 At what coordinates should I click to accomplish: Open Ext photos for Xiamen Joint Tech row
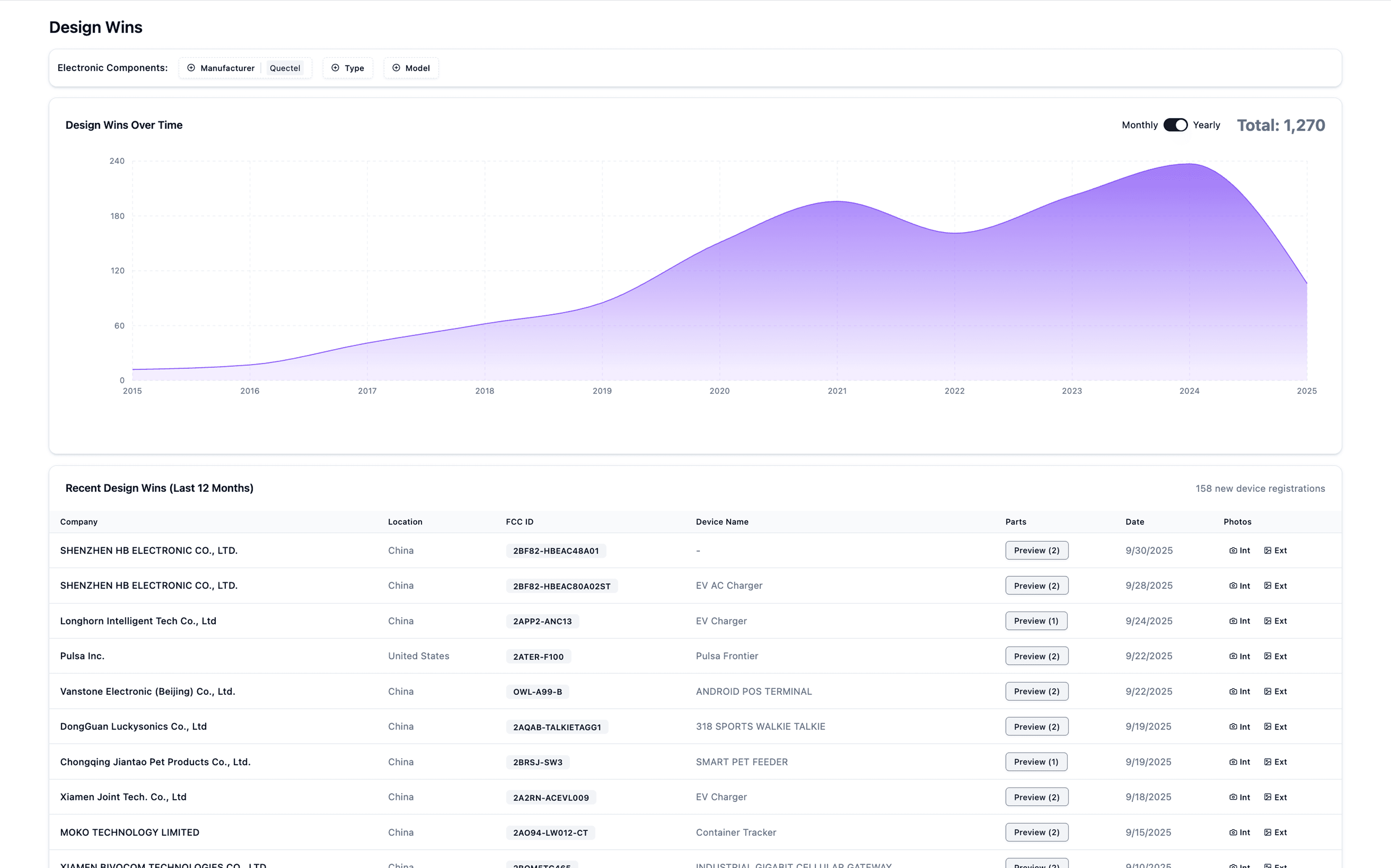click(1275, 797)
